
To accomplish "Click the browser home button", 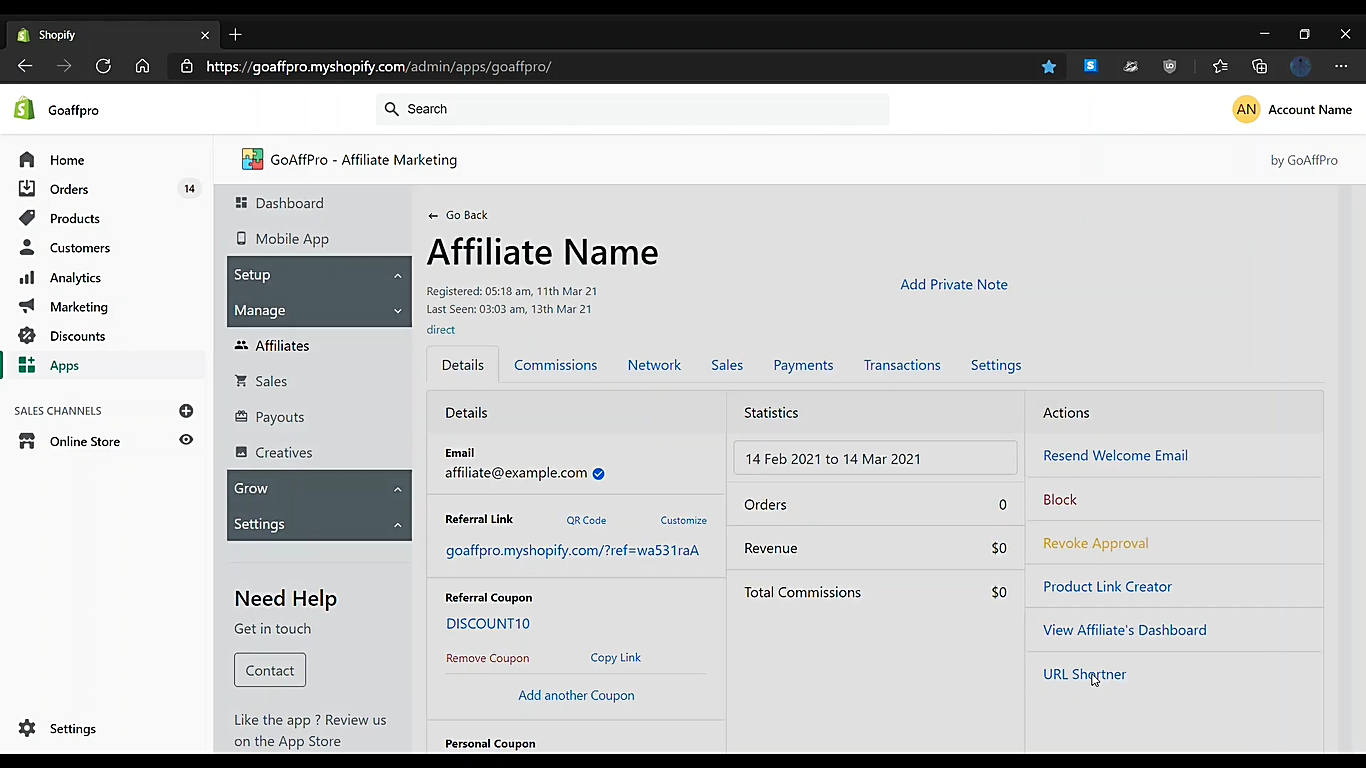I will (x=142, y=66).
